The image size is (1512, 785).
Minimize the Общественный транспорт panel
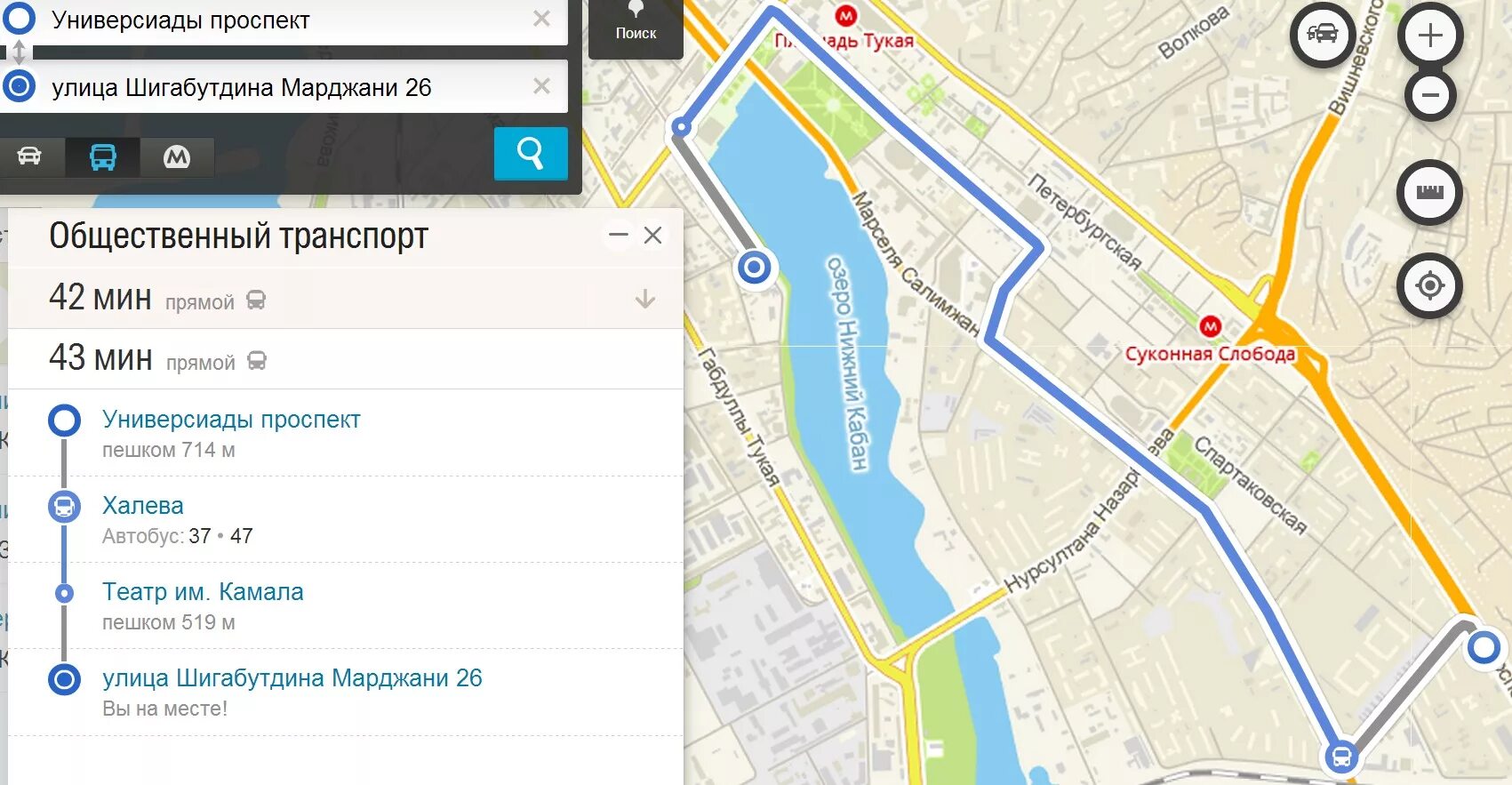point(619,236)
